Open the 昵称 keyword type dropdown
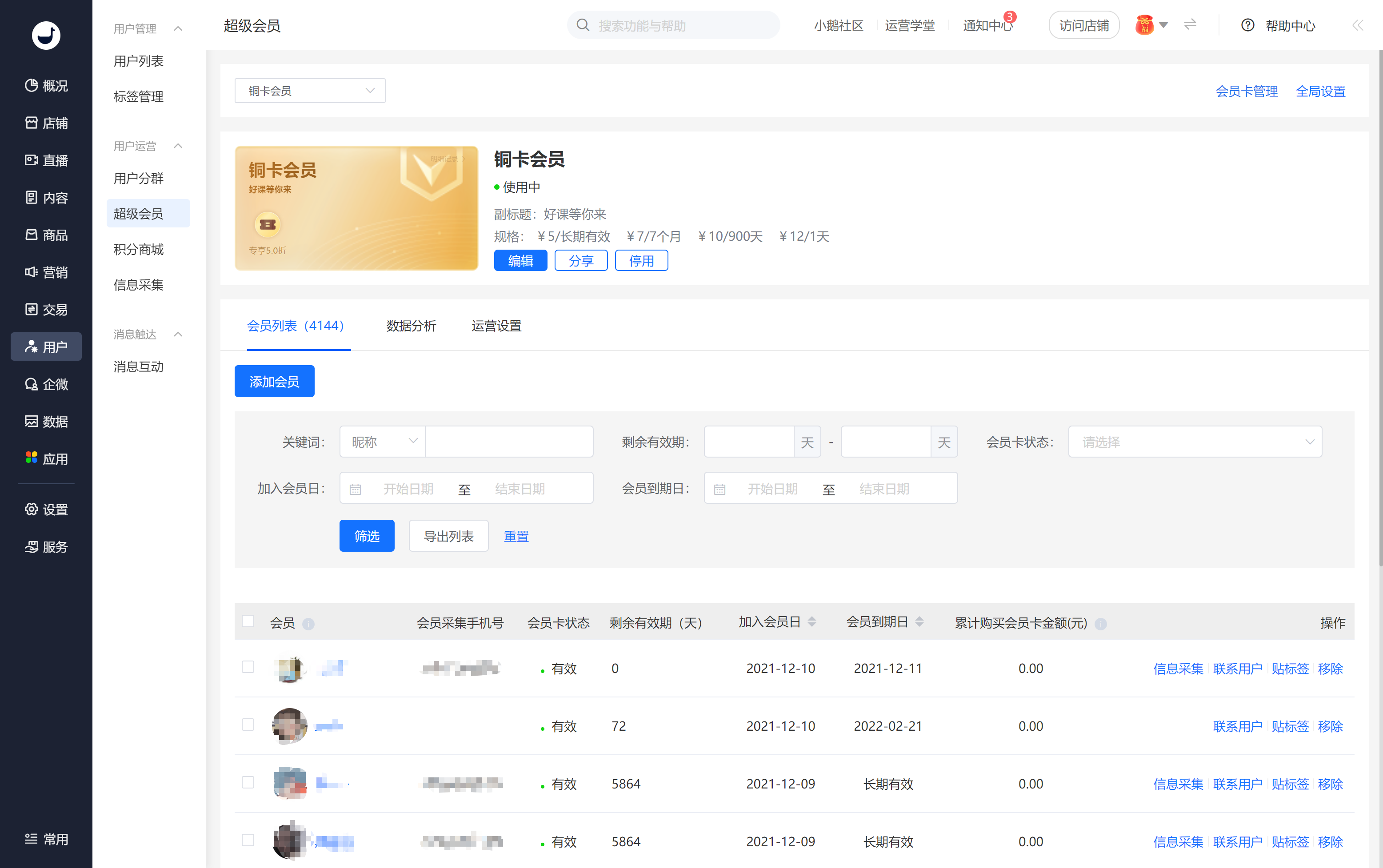Screen dimensions: 1383x868 coord(383,442)
